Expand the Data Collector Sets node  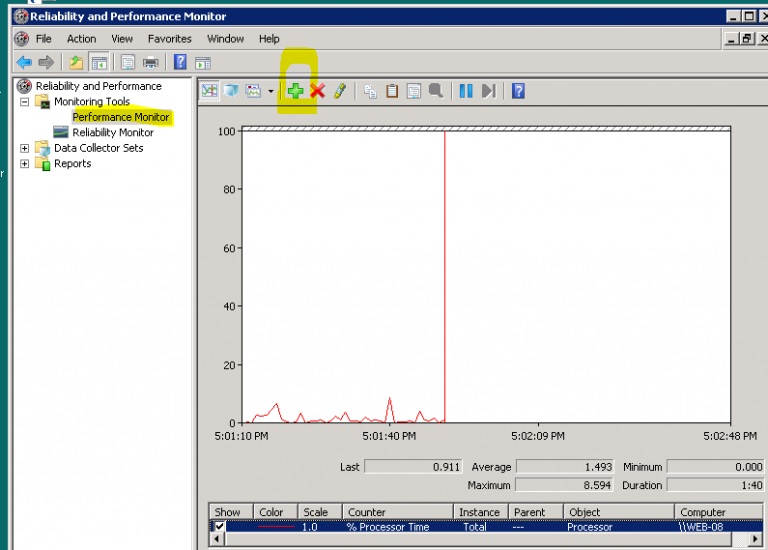(25, 148)
